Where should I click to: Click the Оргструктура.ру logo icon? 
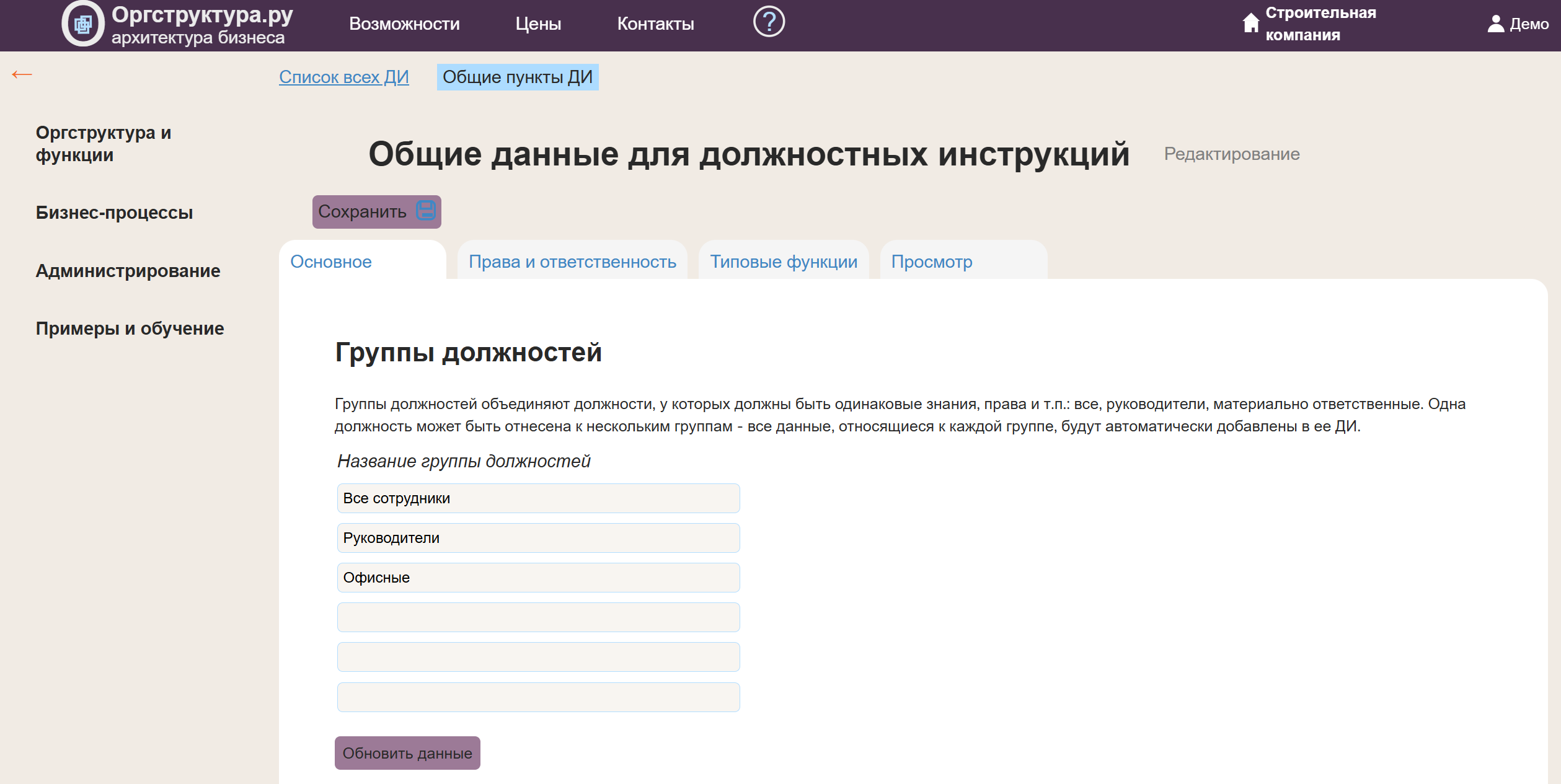pos(83,24)
